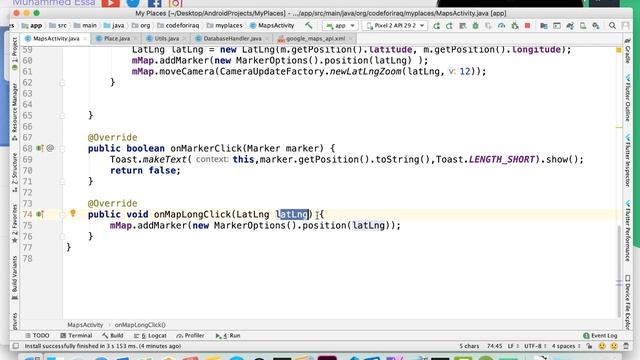Screen dimensions: 640x360
Task: Click the Apply Code Changes icon
Action: 462,26
